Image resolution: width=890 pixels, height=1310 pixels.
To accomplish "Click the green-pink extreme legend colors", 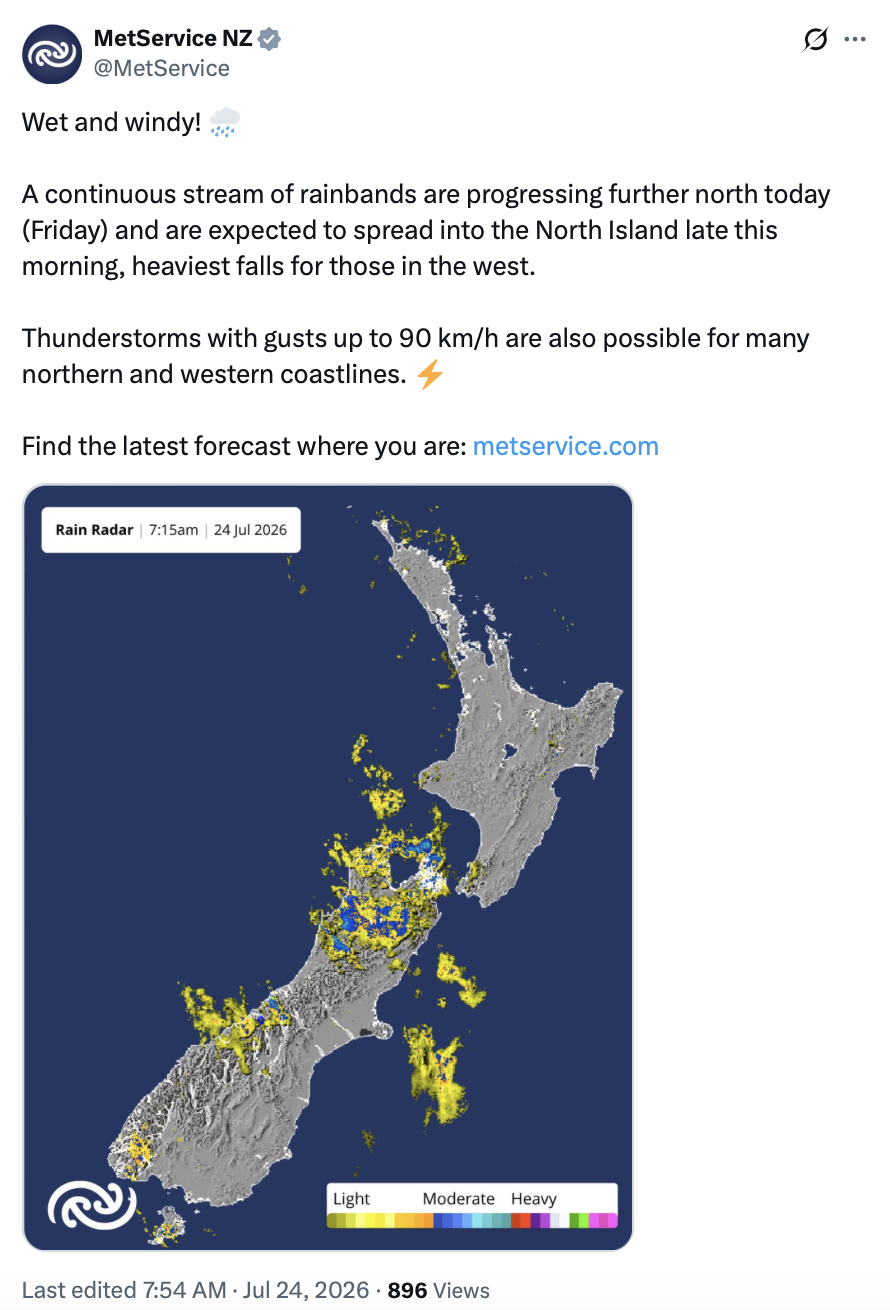I will 593,1220.
